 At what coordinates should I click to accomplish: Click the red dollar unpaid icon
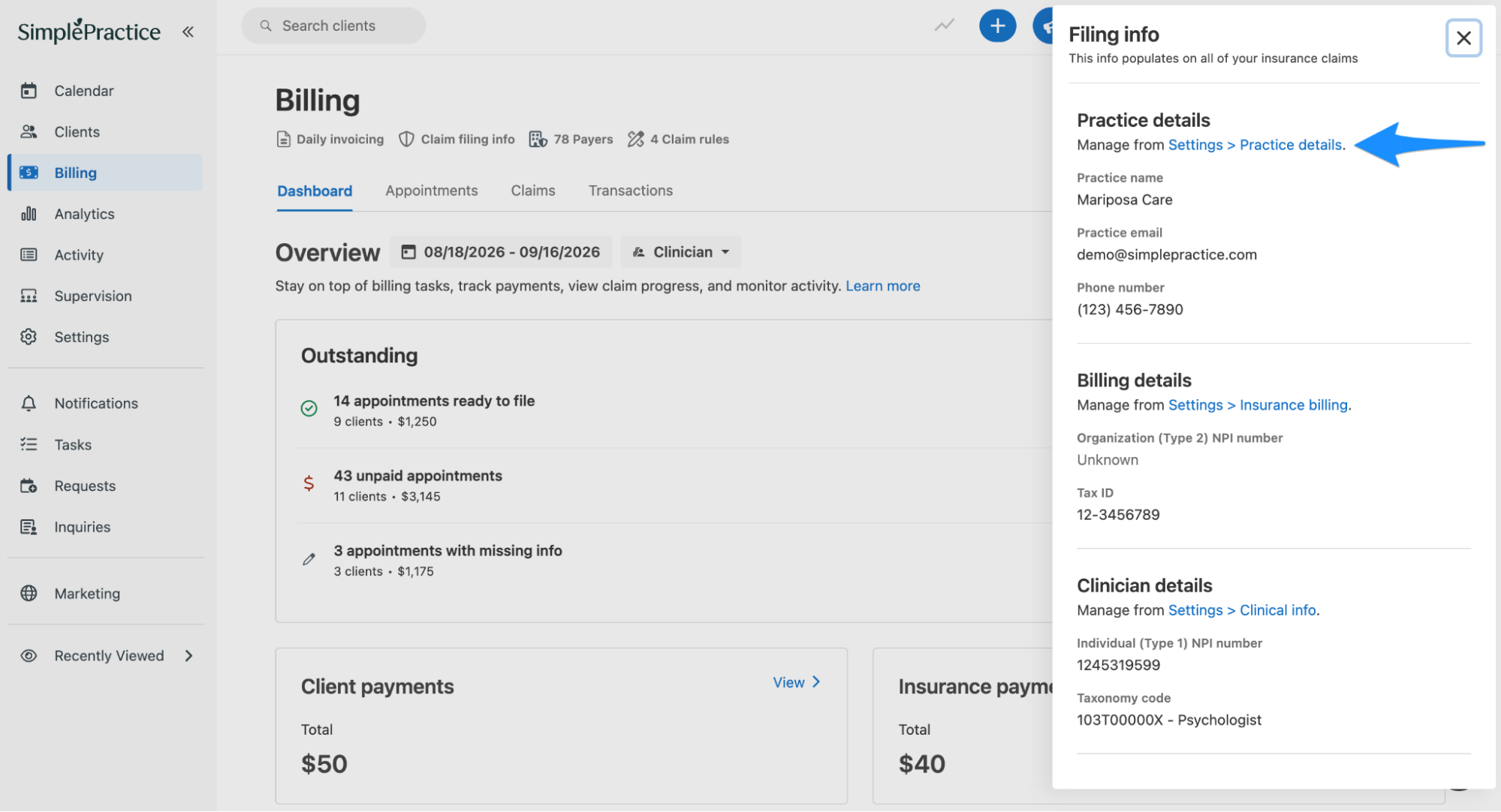[x=309, y=484]
